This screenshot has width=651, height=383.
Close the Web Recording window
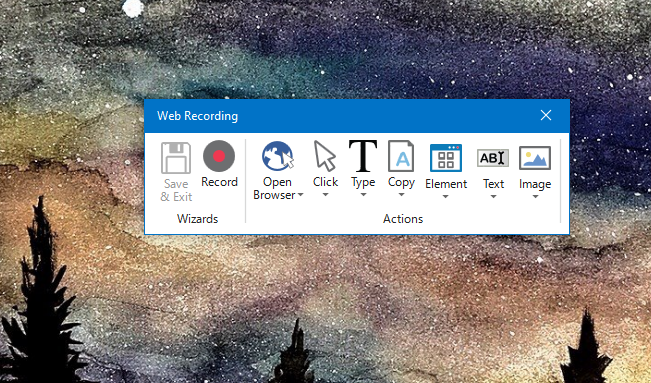click(x=546, y=115)
